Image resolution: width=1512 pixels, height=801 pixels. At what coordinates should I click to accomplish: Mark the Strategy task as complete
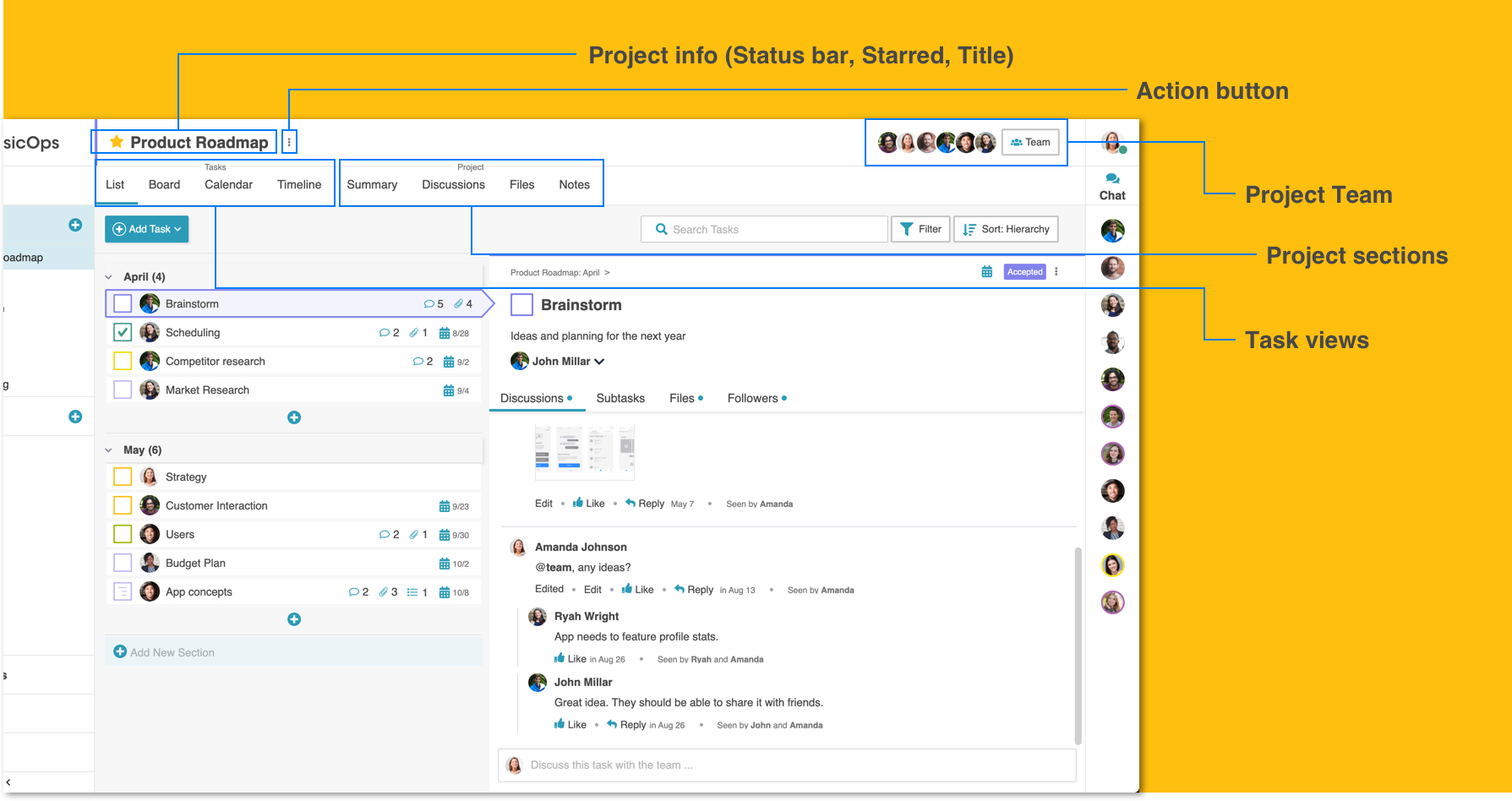tap(123, 477)
